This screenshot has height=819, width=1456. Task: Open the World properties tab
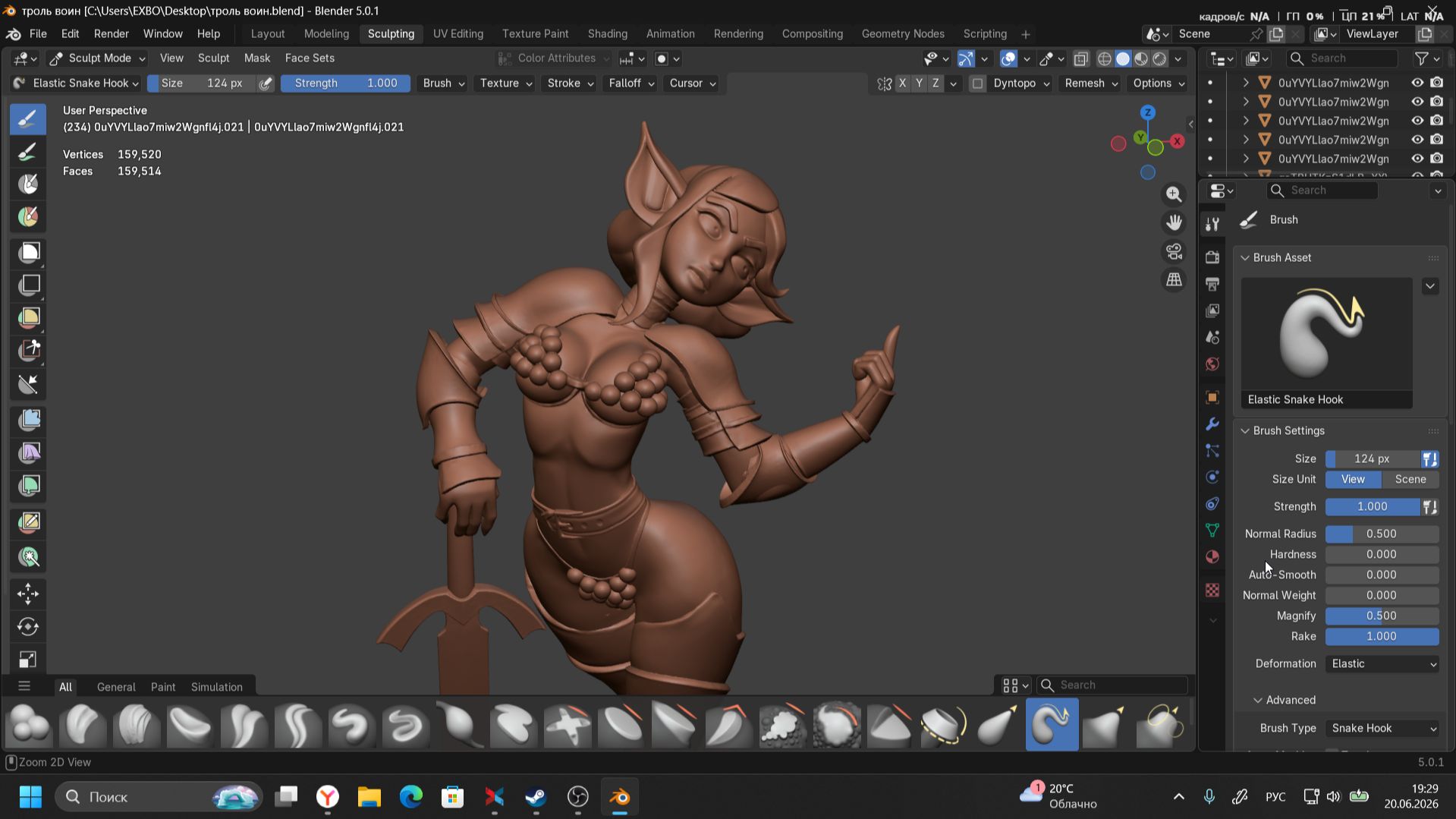(x=1212, y=364)
